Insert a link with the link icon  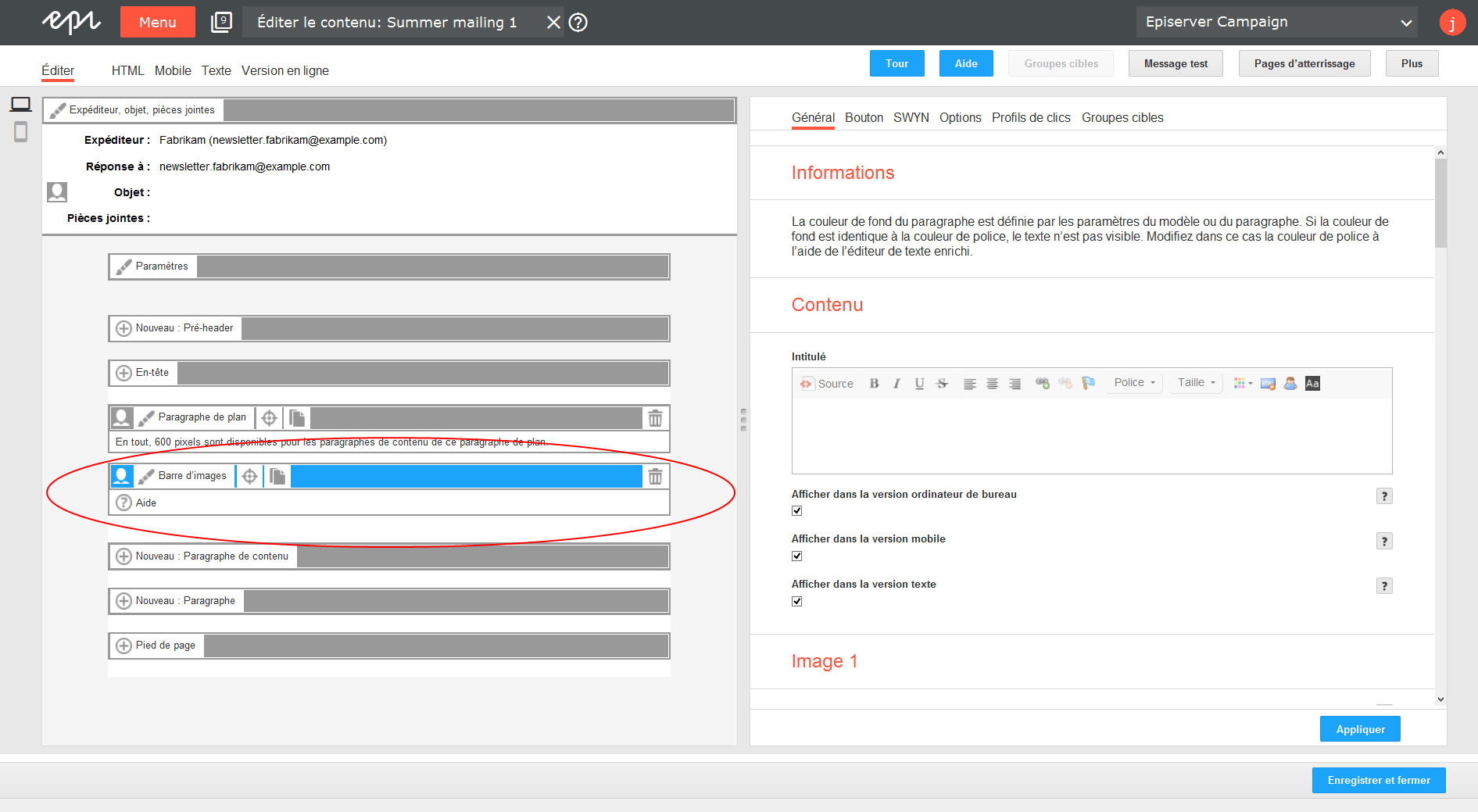pos(1043,384)
